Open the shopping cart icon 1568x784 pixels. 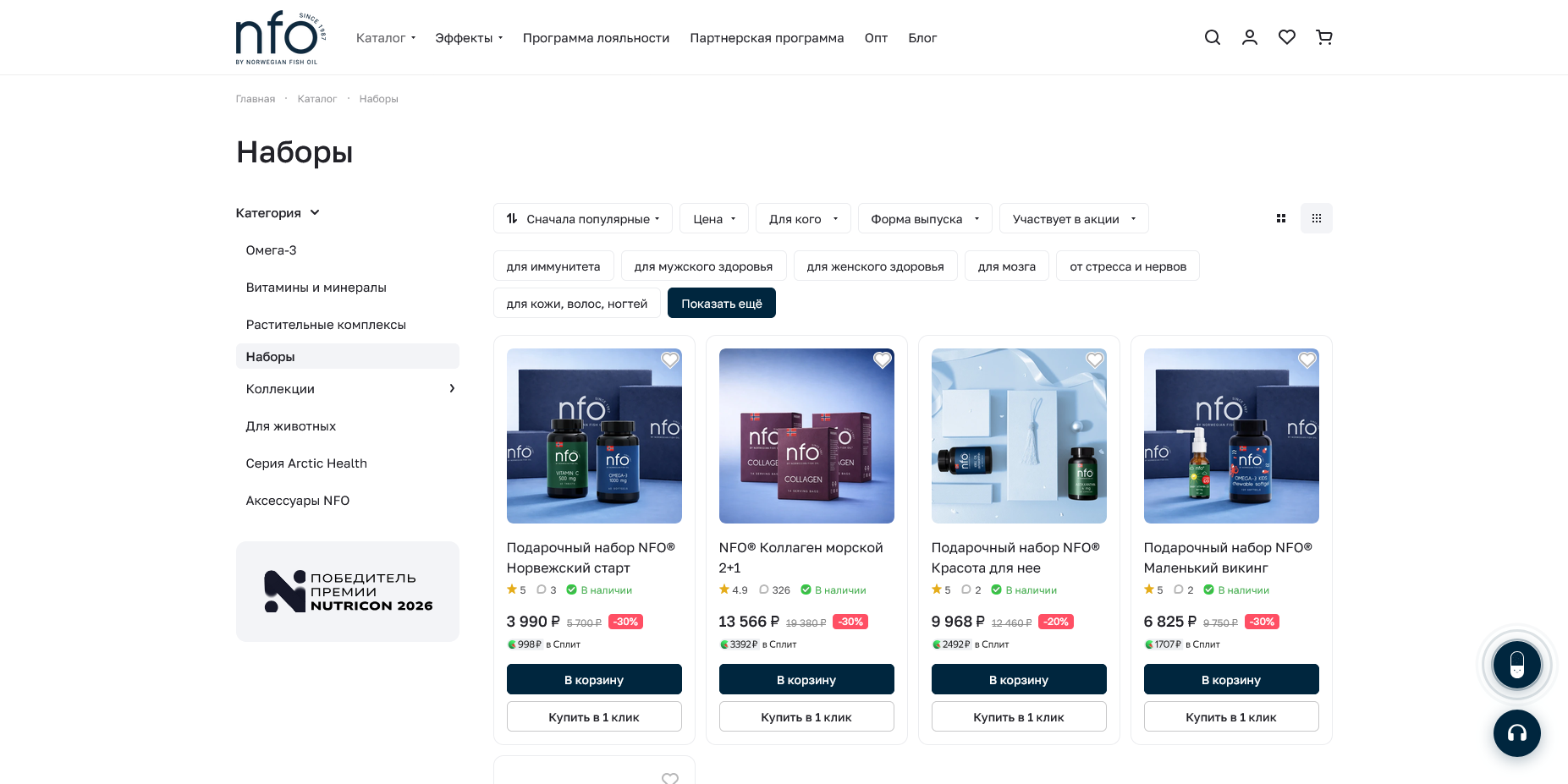point(1324,37)
